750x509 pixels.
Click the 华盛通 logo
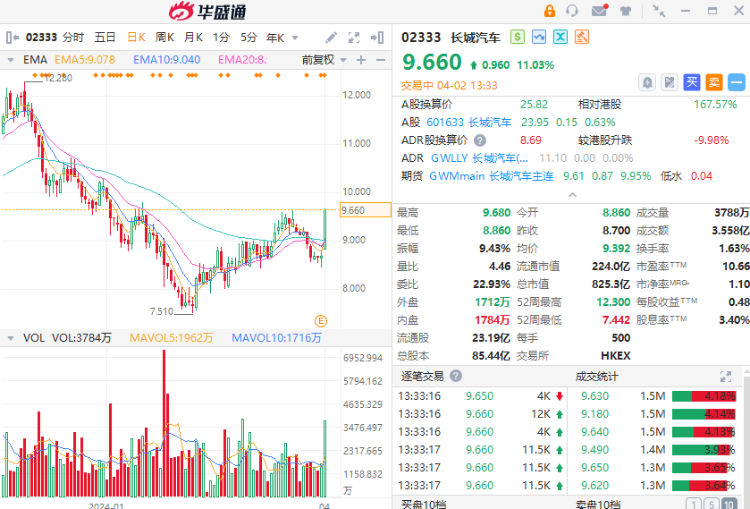(208, 11)
